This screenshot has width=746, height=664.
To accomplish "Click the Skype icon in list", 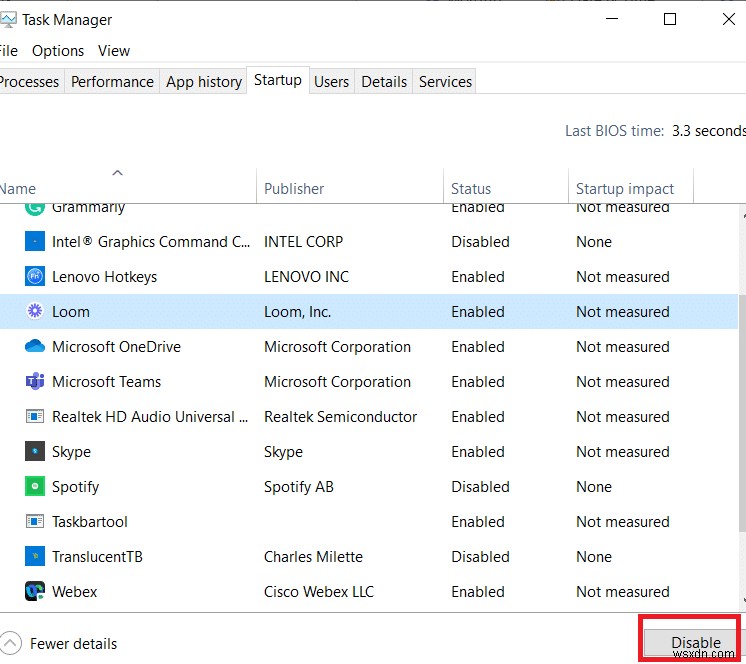I will tap(35, 452).
